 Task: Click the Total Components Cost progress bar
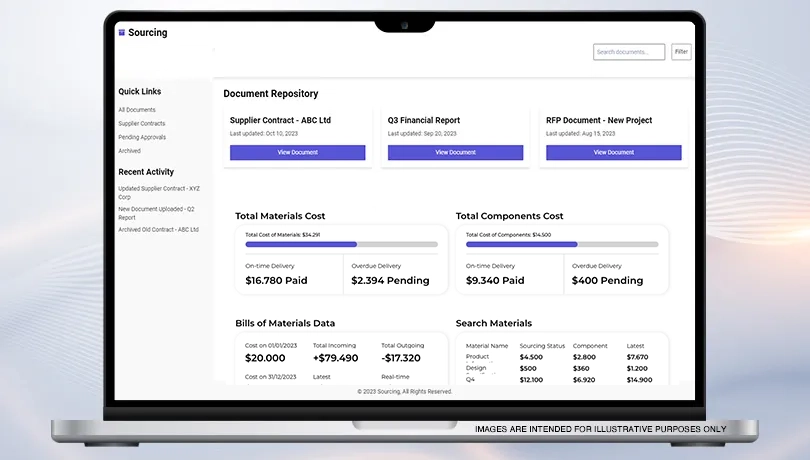click(x=562, y=244)
